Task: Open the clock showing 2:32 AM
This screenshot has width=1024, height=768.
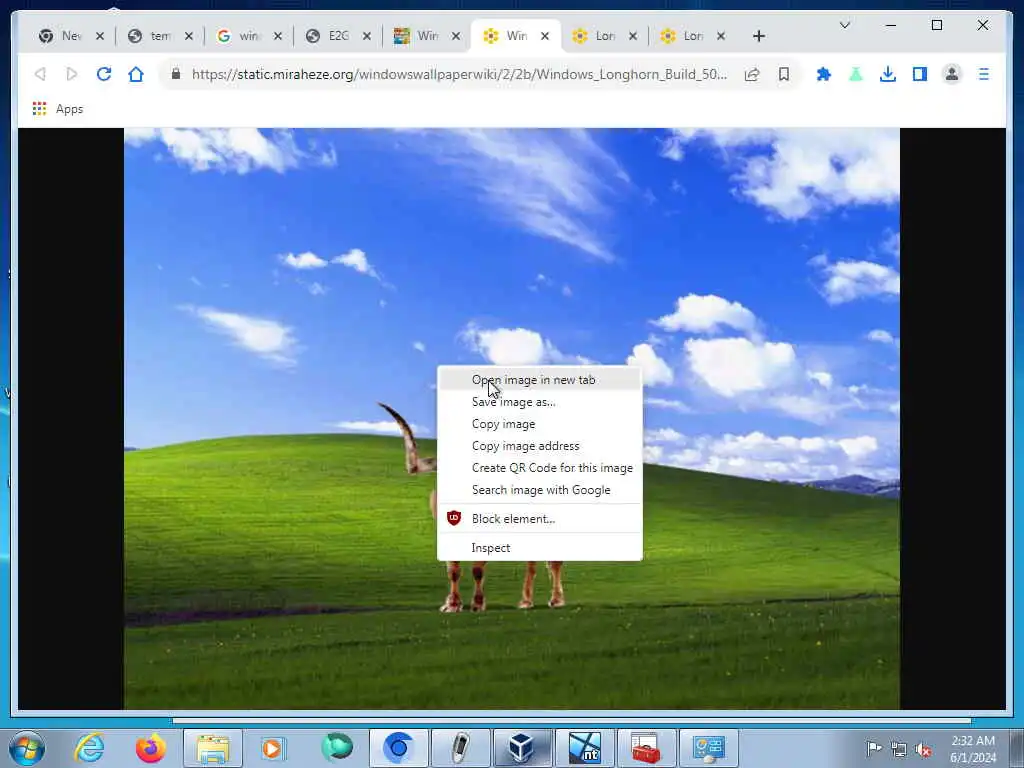Action: tap(973, 749)
